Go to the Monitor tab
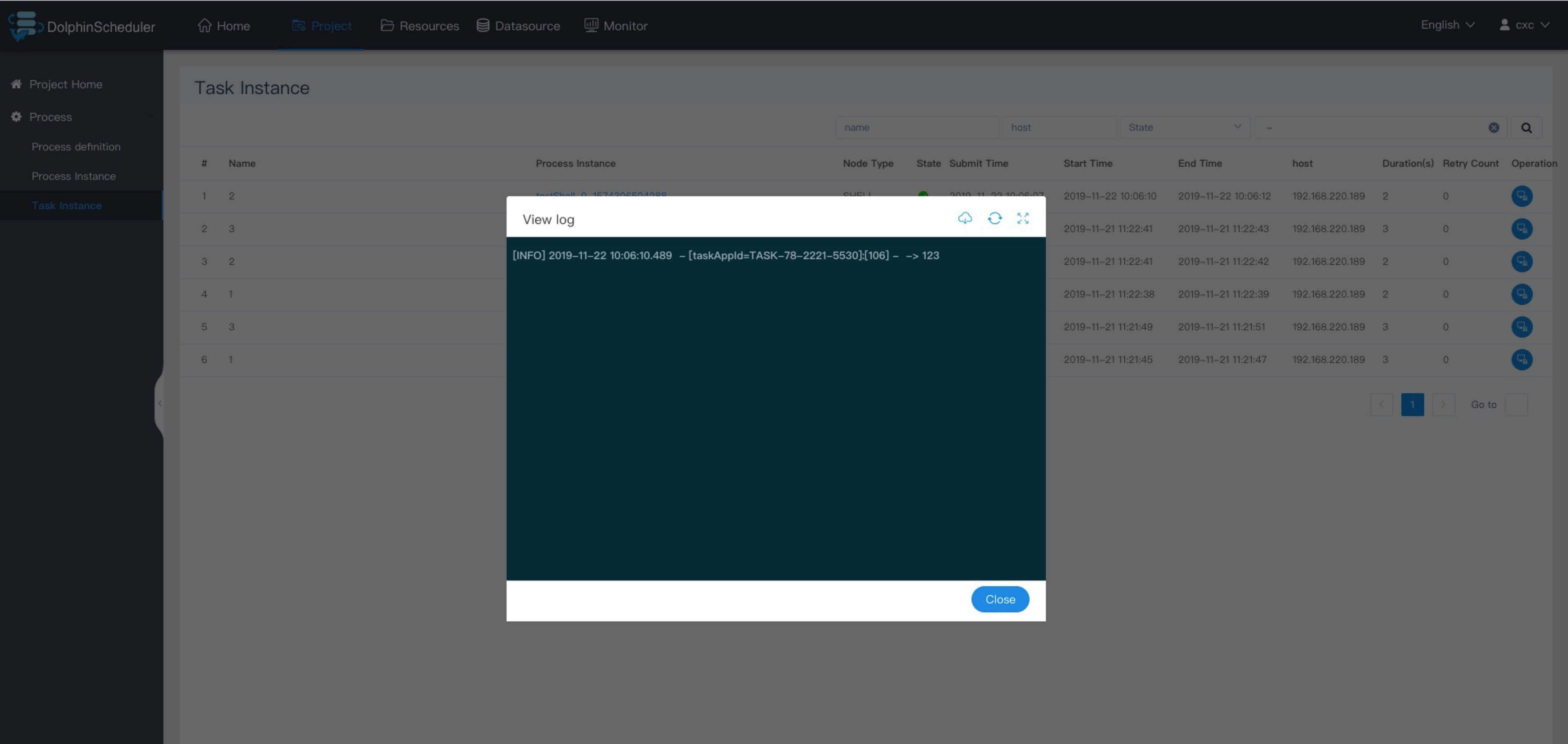The image size is (1568, 744). pyautogui.click(x=615, y=26)
